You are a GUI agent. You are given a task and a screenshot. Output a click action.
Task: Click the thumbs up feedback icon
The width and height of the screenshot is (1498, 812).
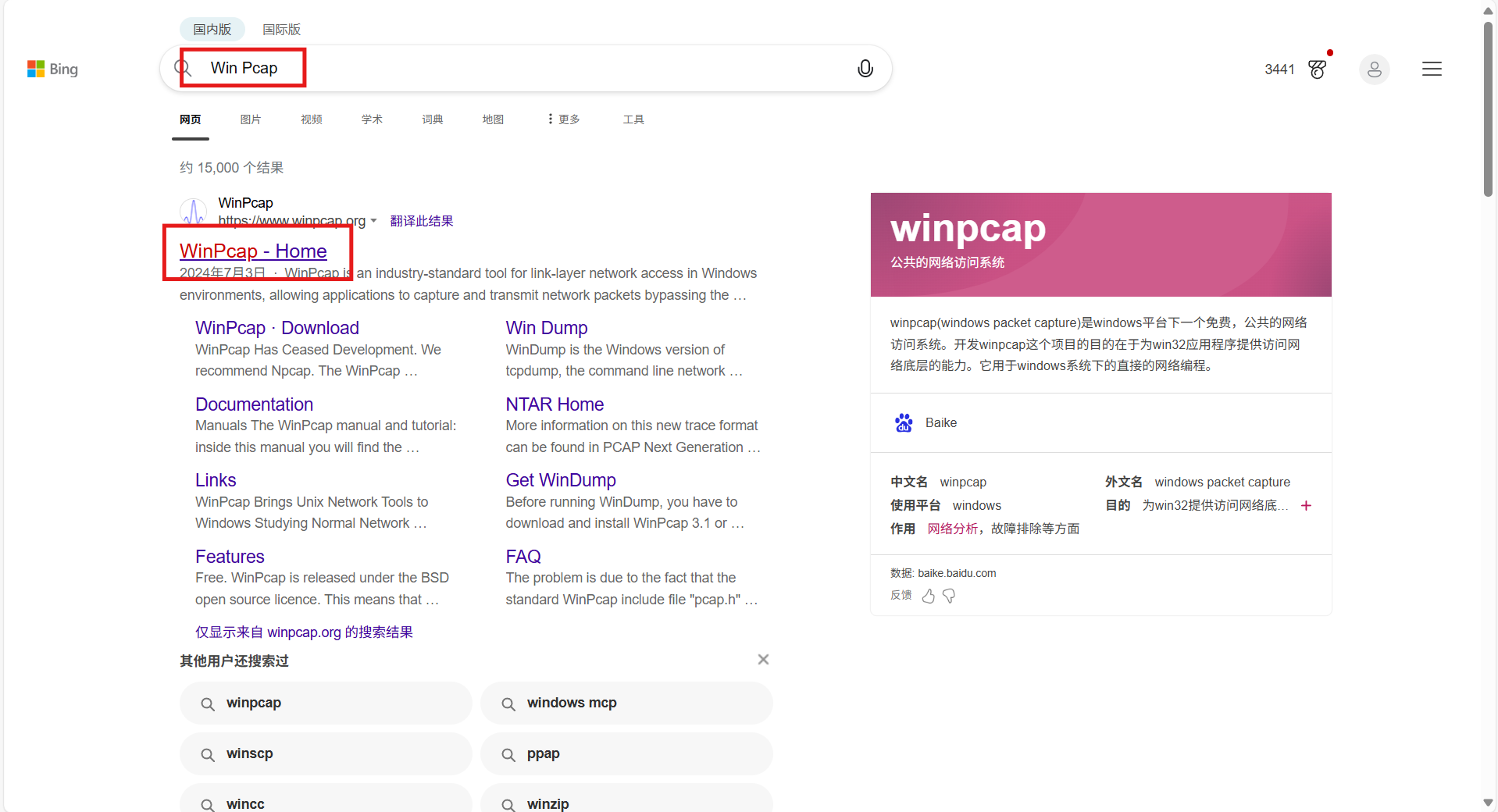(928, 596)
